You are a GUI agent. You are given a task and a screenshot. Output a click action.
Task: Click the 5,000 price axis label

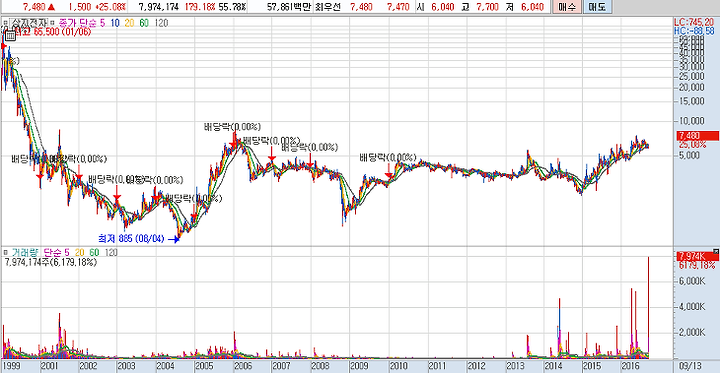click(690, 155)
